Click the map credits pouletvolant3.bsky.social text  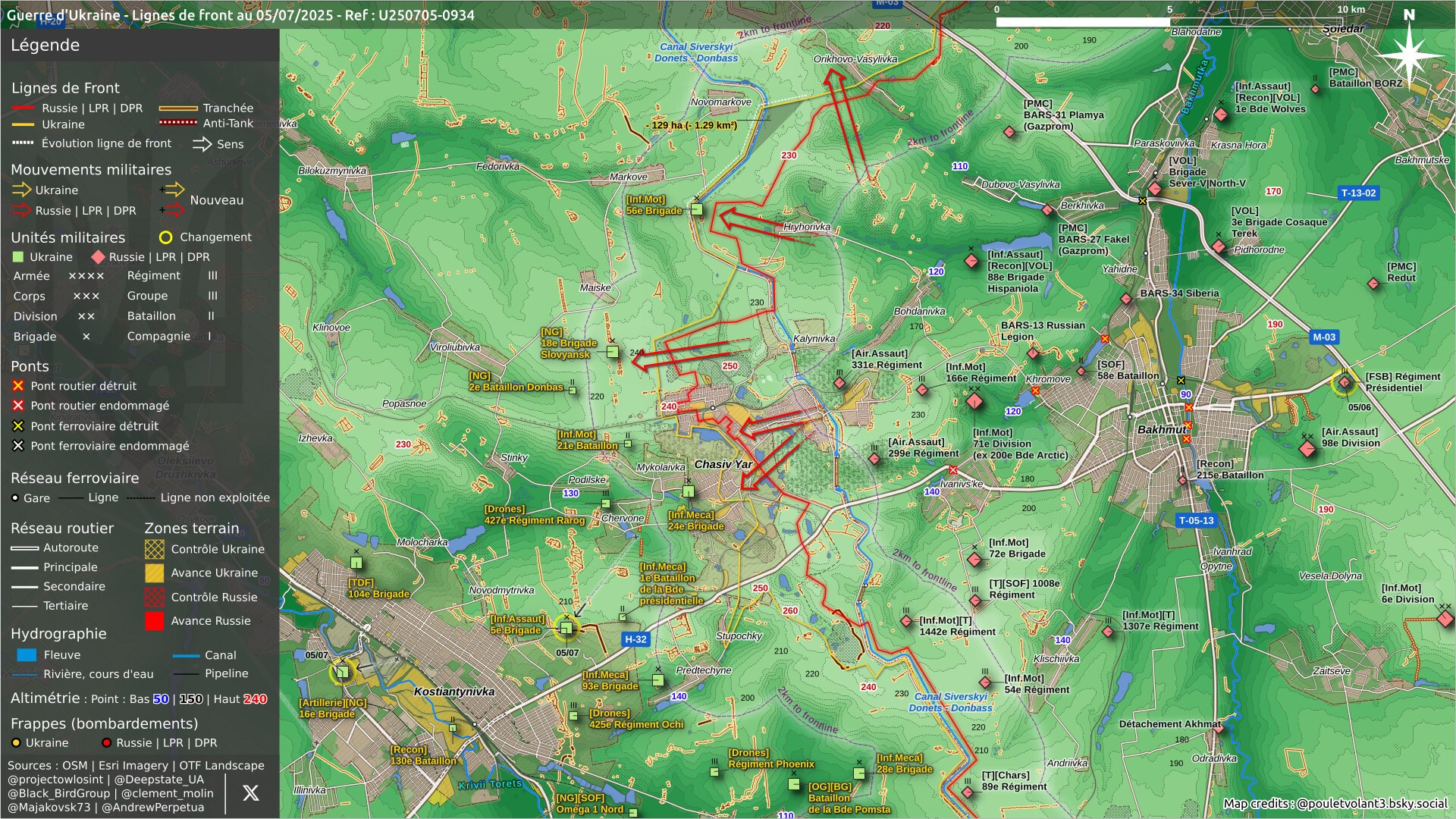pyautogui.click(x=1335, y=804)
